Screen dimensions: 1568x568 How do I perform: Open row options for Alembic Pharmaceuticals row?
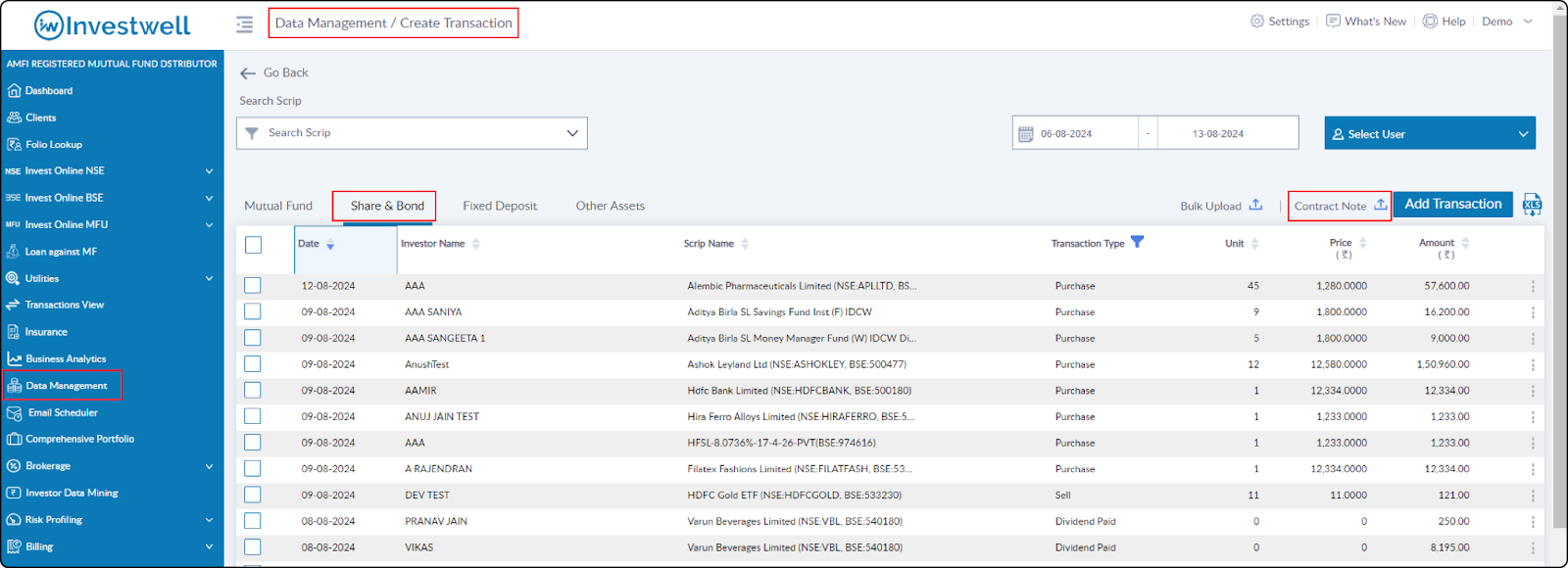(1533, 286)
